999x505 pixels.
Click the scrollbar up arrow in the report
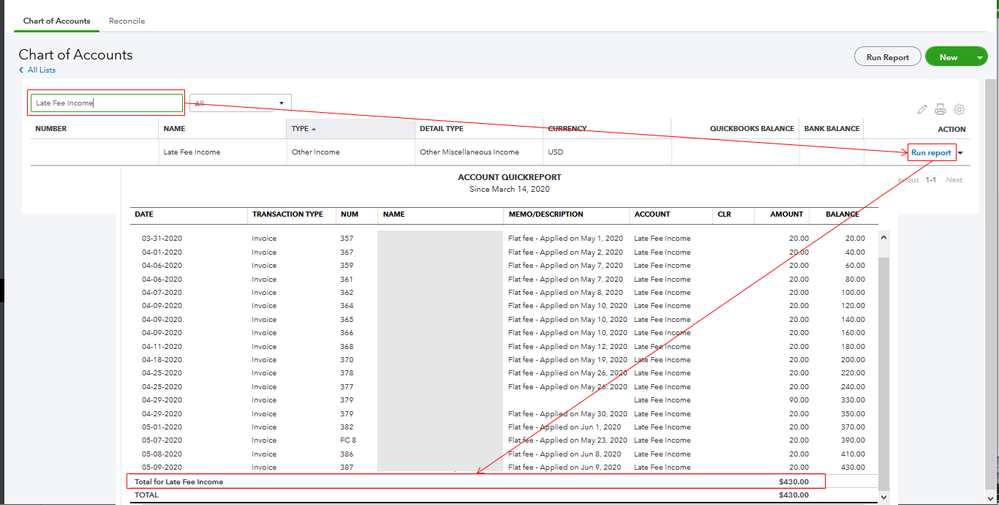[x=884, y=237]
